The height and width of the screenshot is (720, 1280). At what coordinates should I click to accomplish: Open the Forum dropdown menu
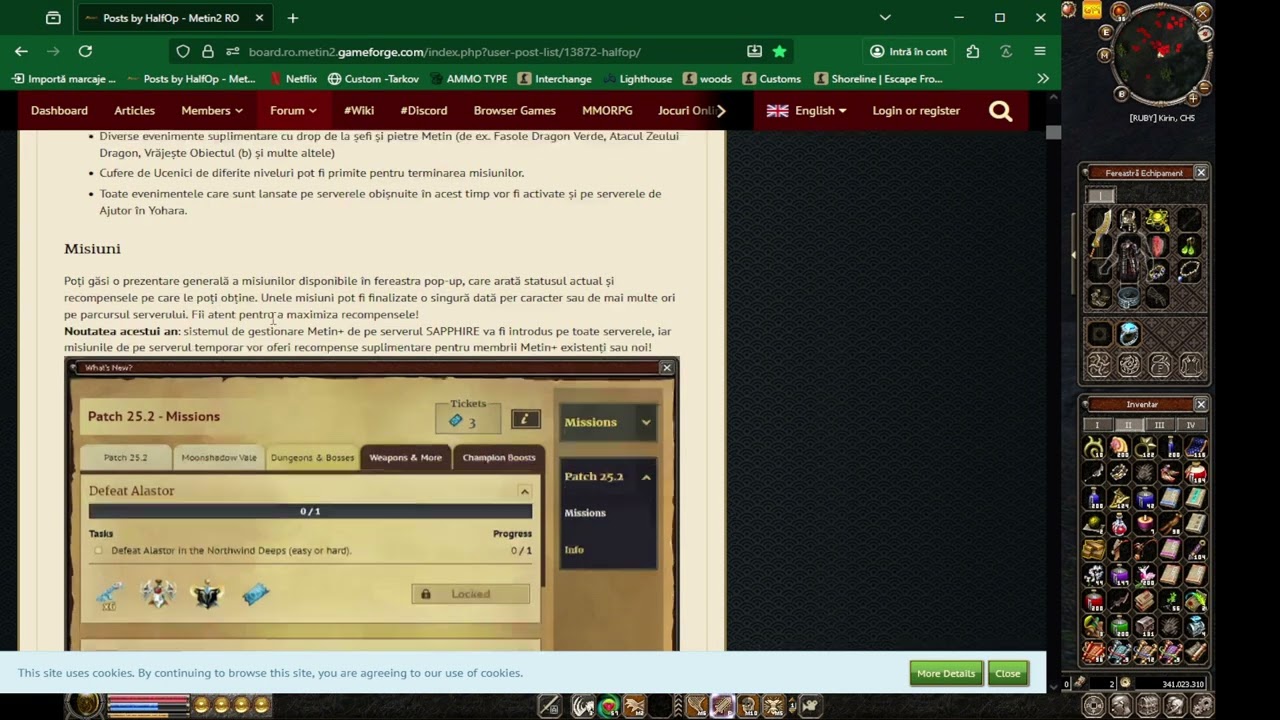293,111
